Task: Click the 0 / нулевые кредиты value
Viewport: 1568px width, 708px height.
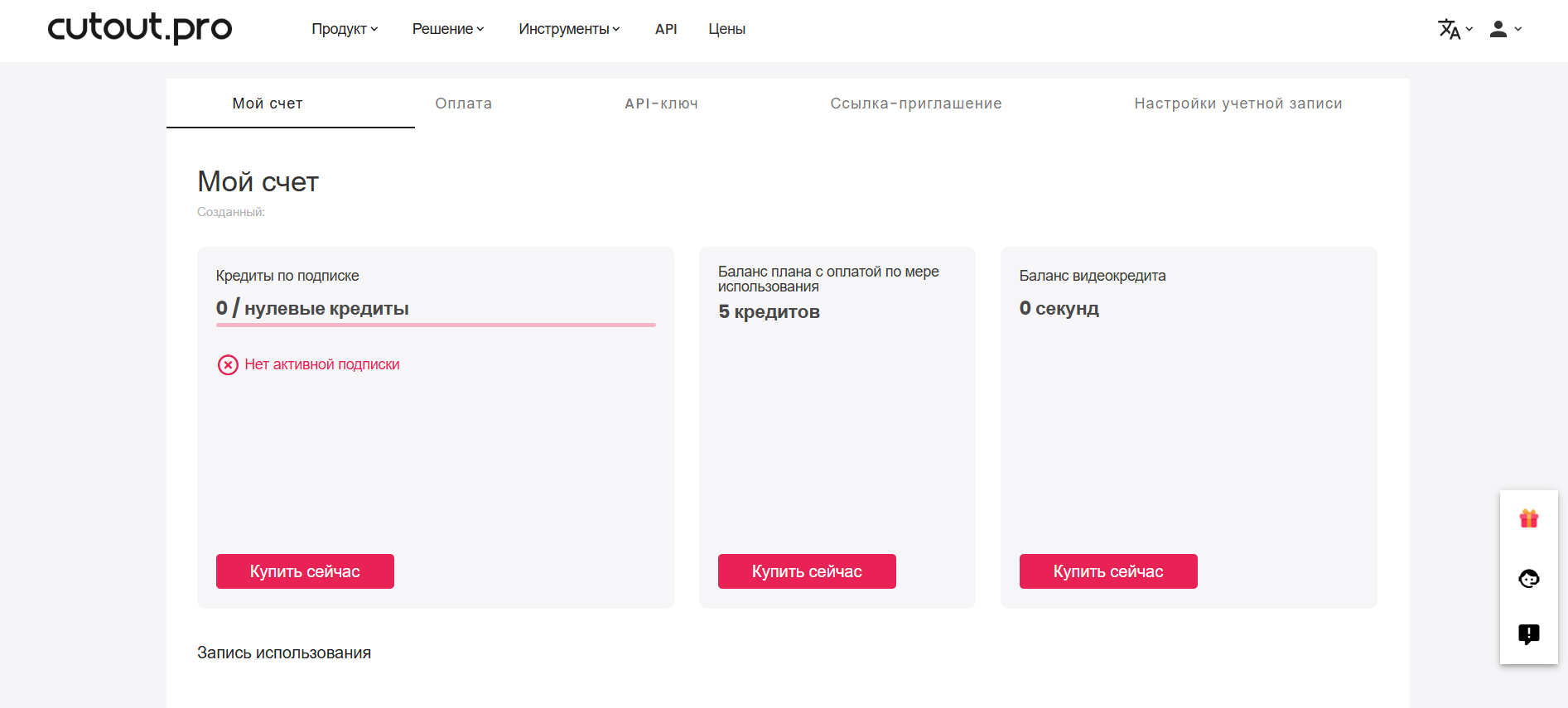Action: [x=312, y=308]
